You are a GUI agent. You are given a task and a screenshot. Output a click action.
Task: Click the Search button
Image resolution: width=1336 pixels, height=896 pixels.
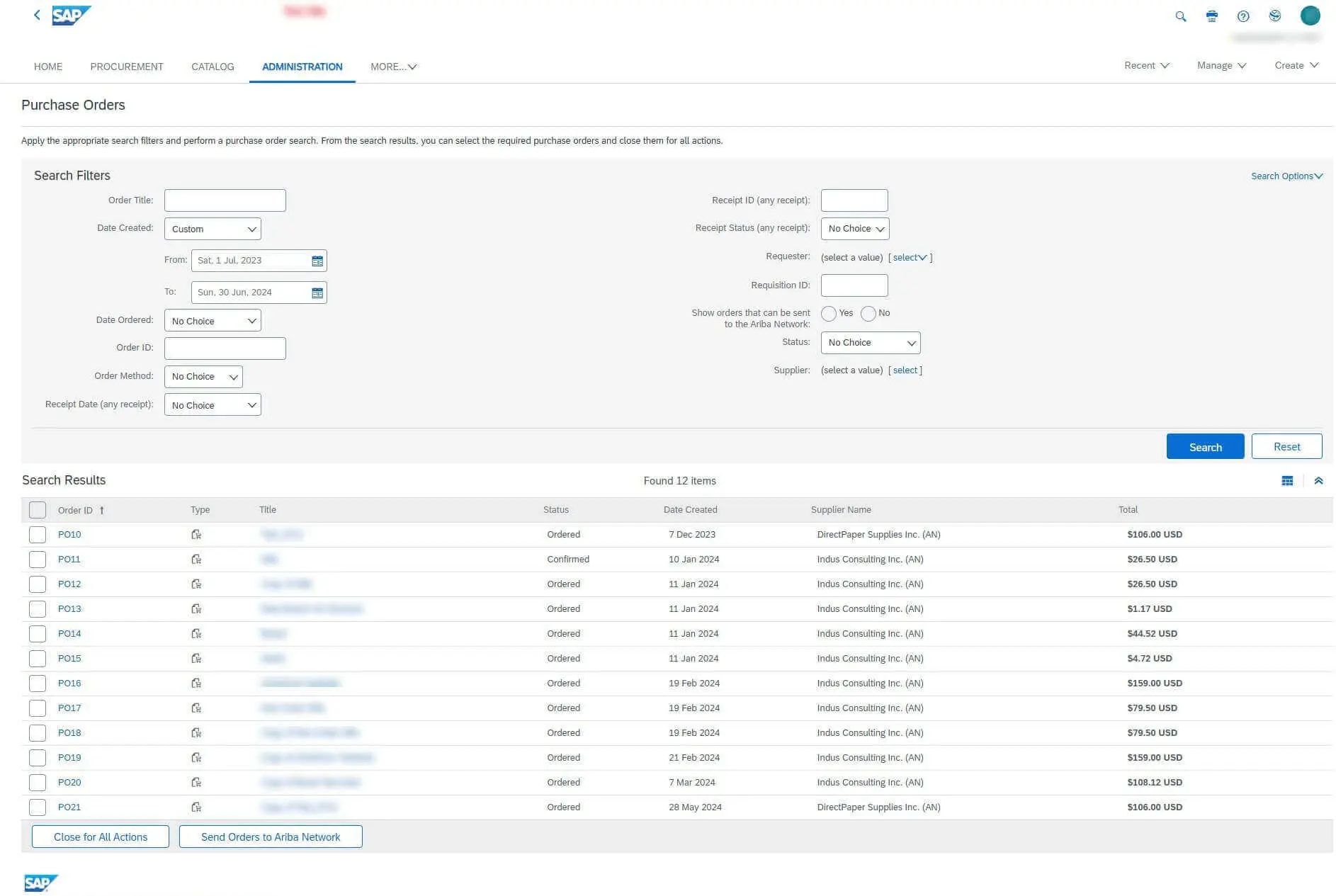click(x=1205, y=447)
